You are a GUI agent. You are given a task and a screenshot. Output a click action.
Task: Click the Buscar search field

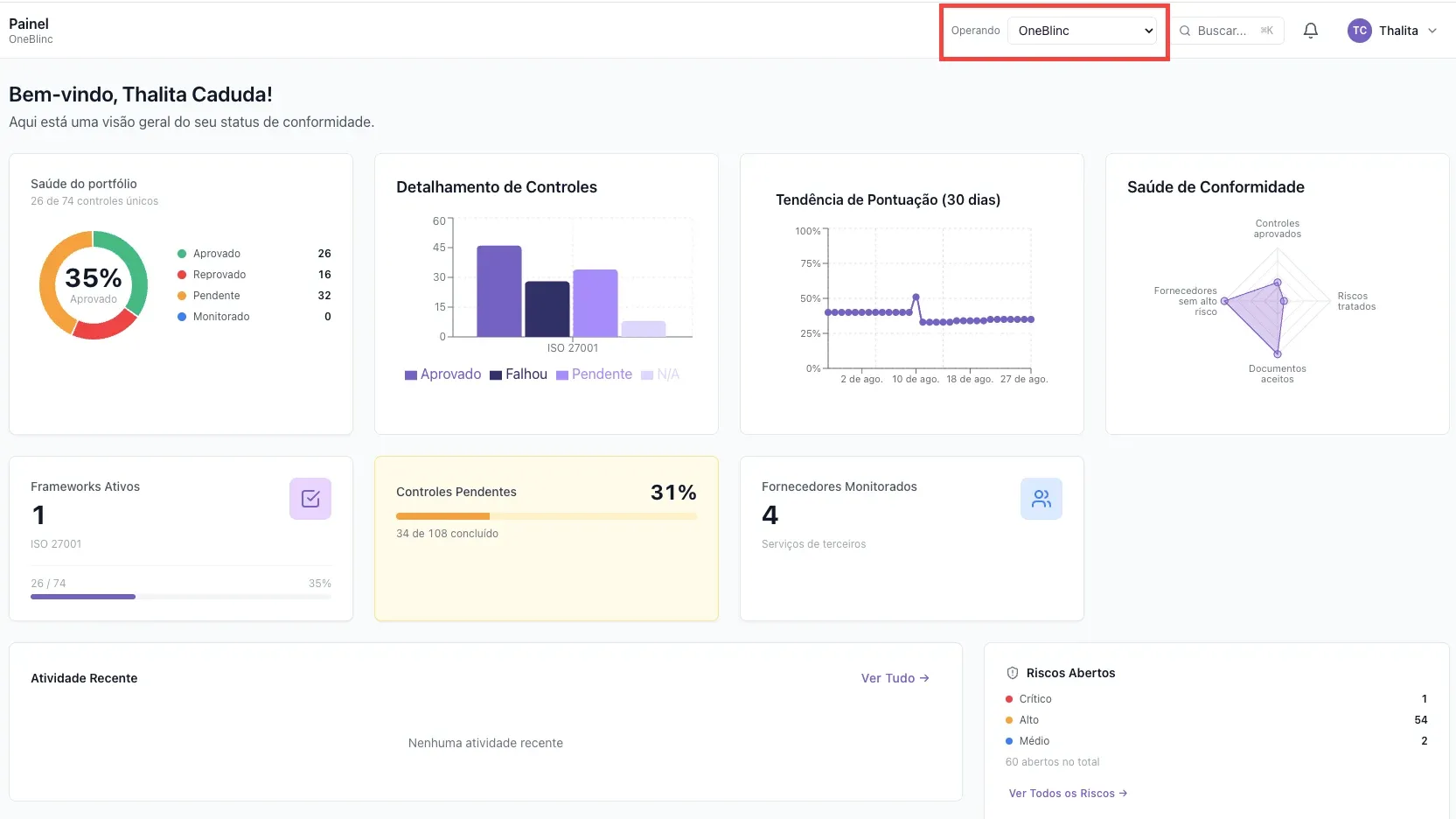click(x=1228, y=31)
